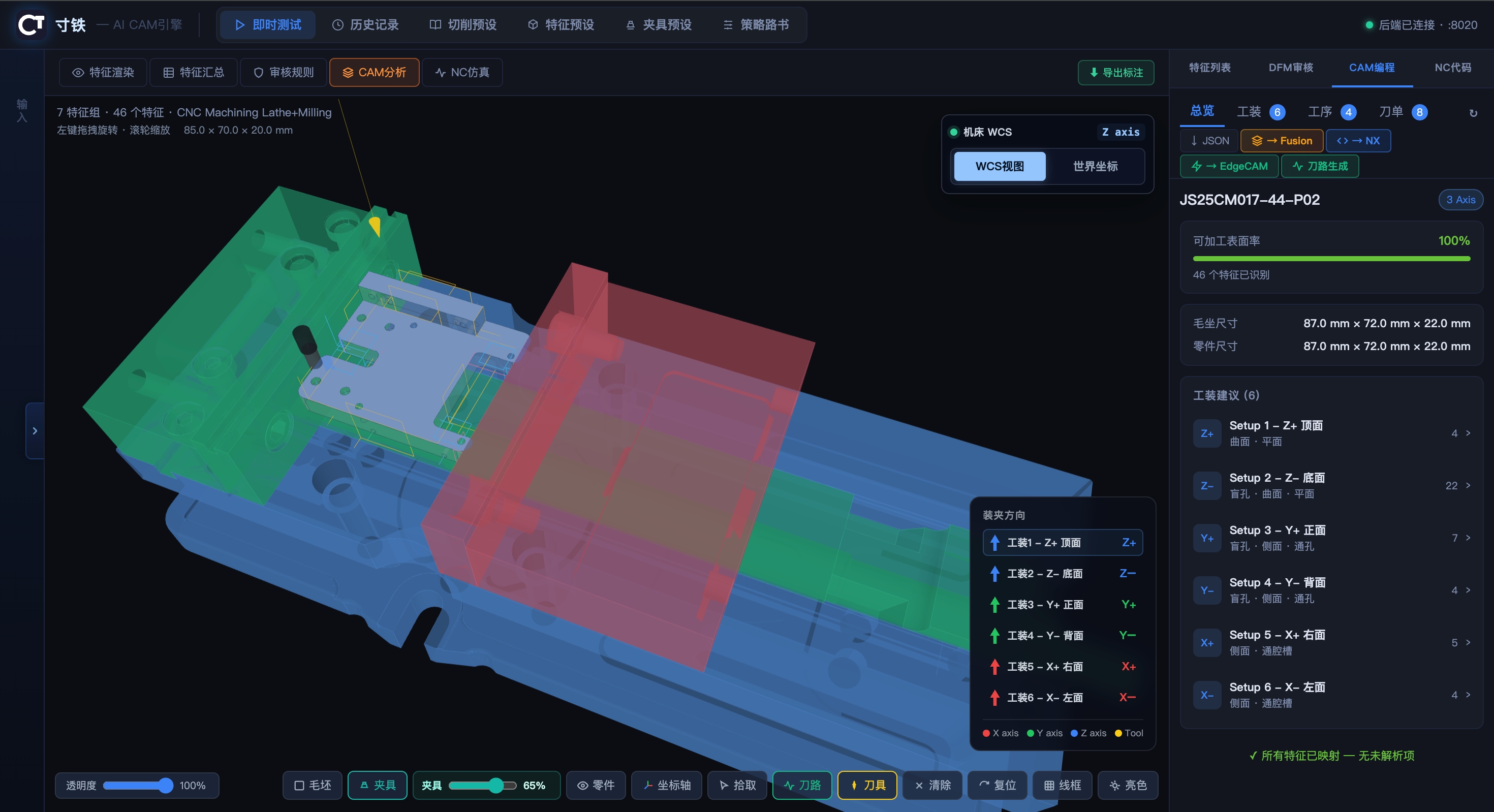Screen dimensions: 1494x812
Task: Click the backend connection status dot
Action: (1368, 25)
